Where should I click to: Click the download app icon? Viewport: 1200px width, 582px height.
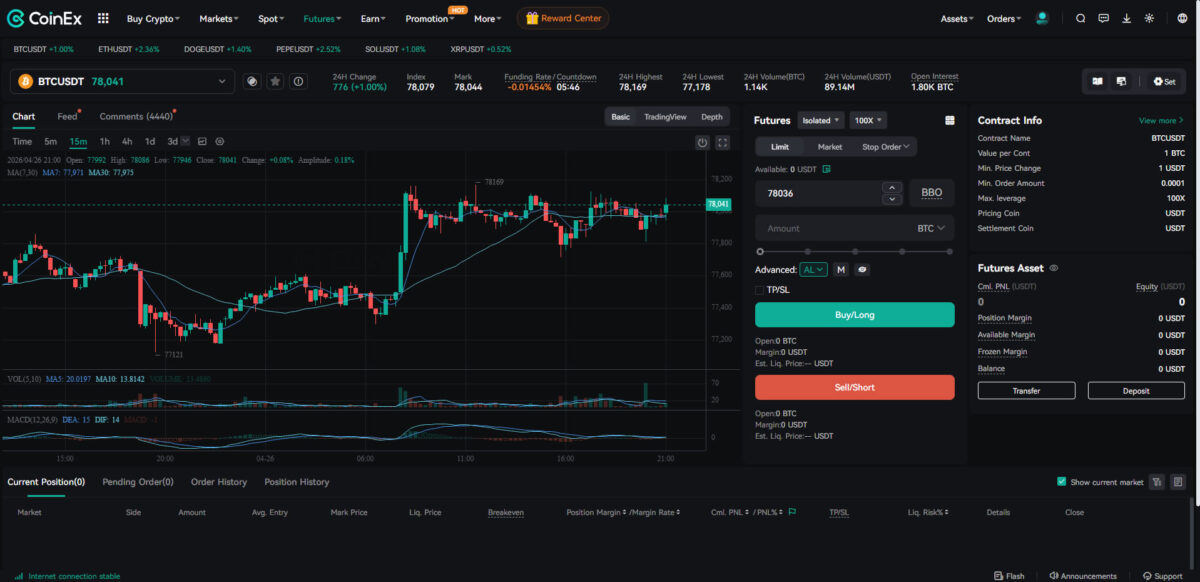coord(1126,18)
